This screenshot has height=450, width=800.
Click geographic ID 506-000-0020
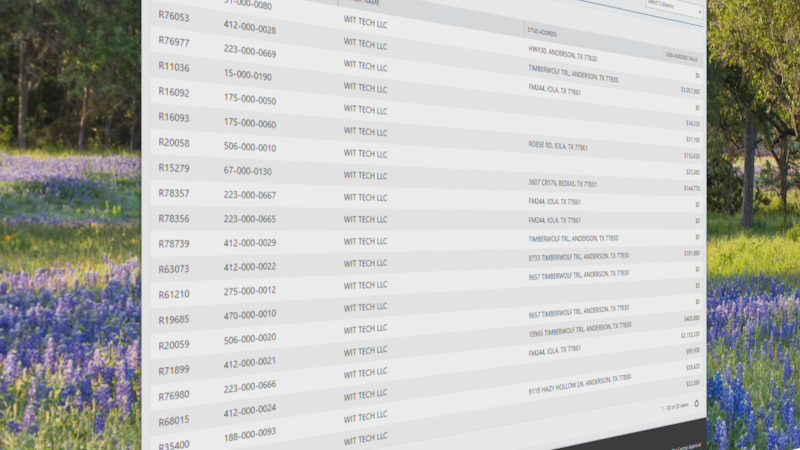click(249, 339)
